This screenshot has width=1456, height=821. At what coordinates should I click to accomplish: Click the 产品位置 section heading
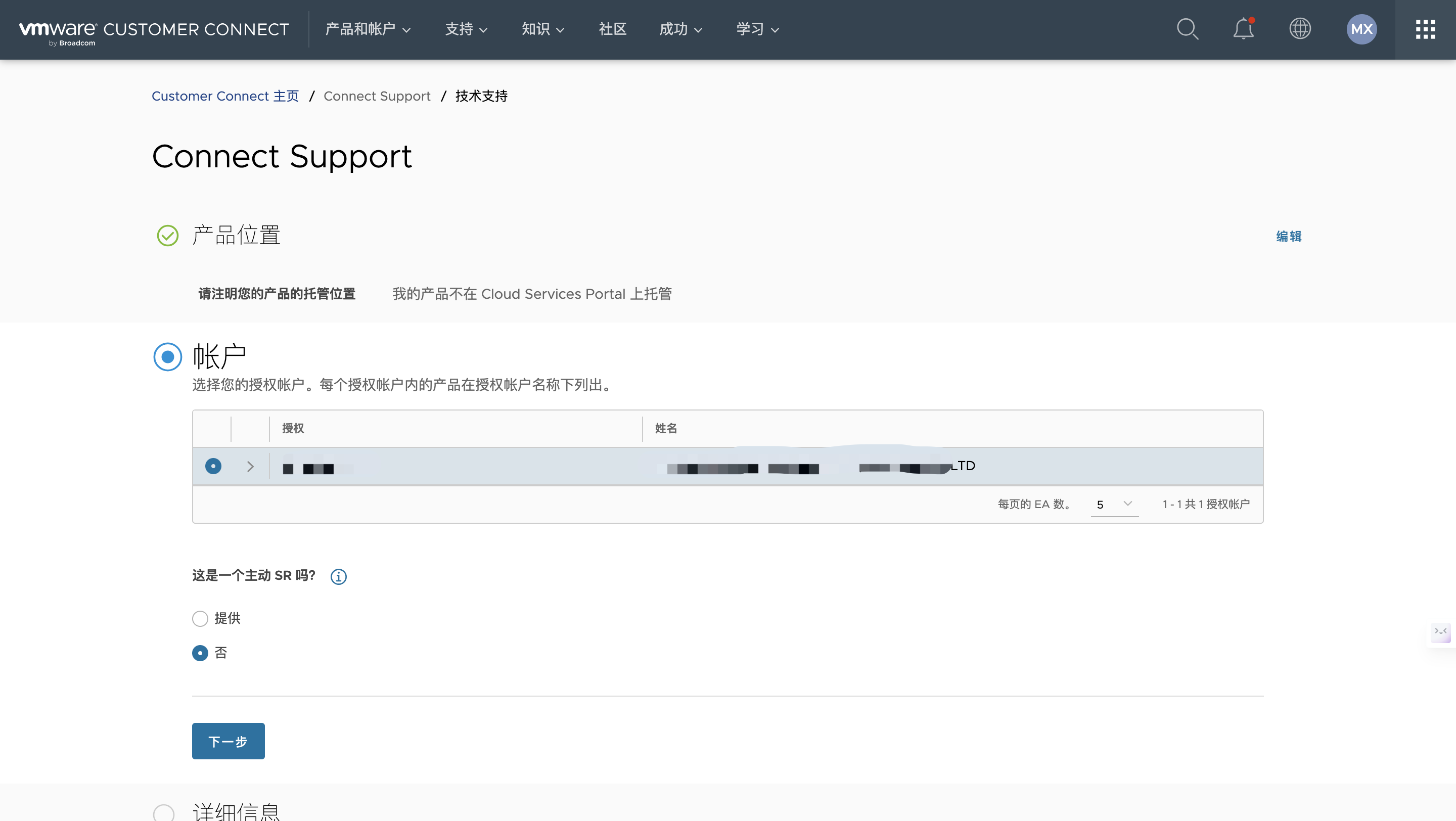(x=236, y=235)
